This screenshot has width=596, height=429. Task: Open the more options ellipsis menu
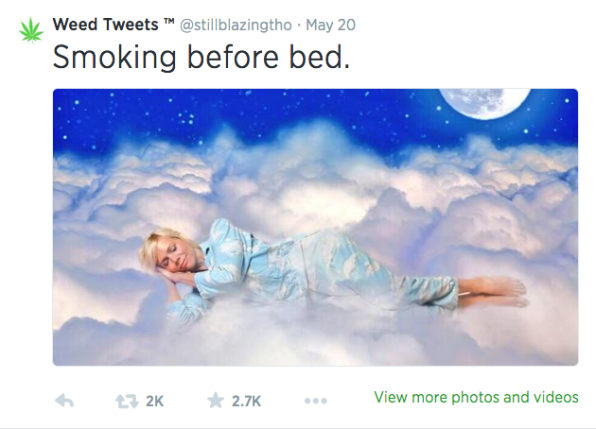pyautogui.click(x=315, y=401)
